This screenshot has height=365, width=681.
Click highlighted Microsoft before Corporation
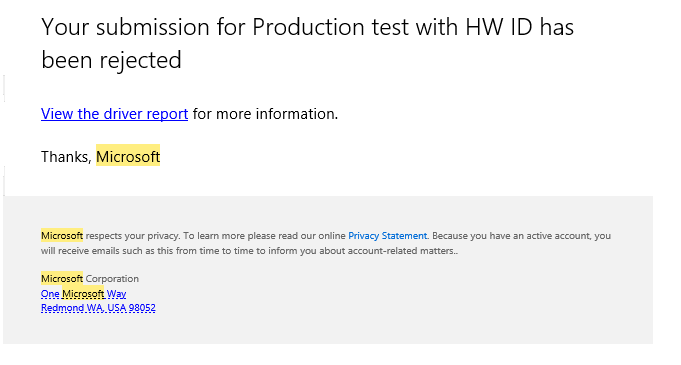(62, 279)
